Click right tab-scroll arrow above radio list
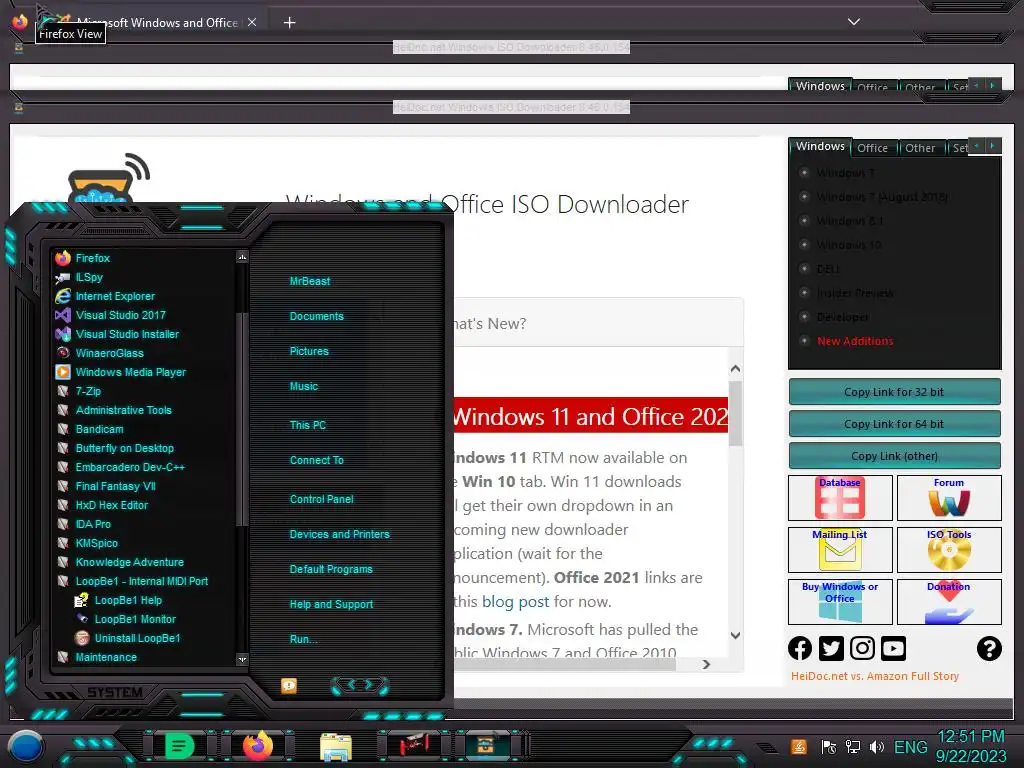 992,146
